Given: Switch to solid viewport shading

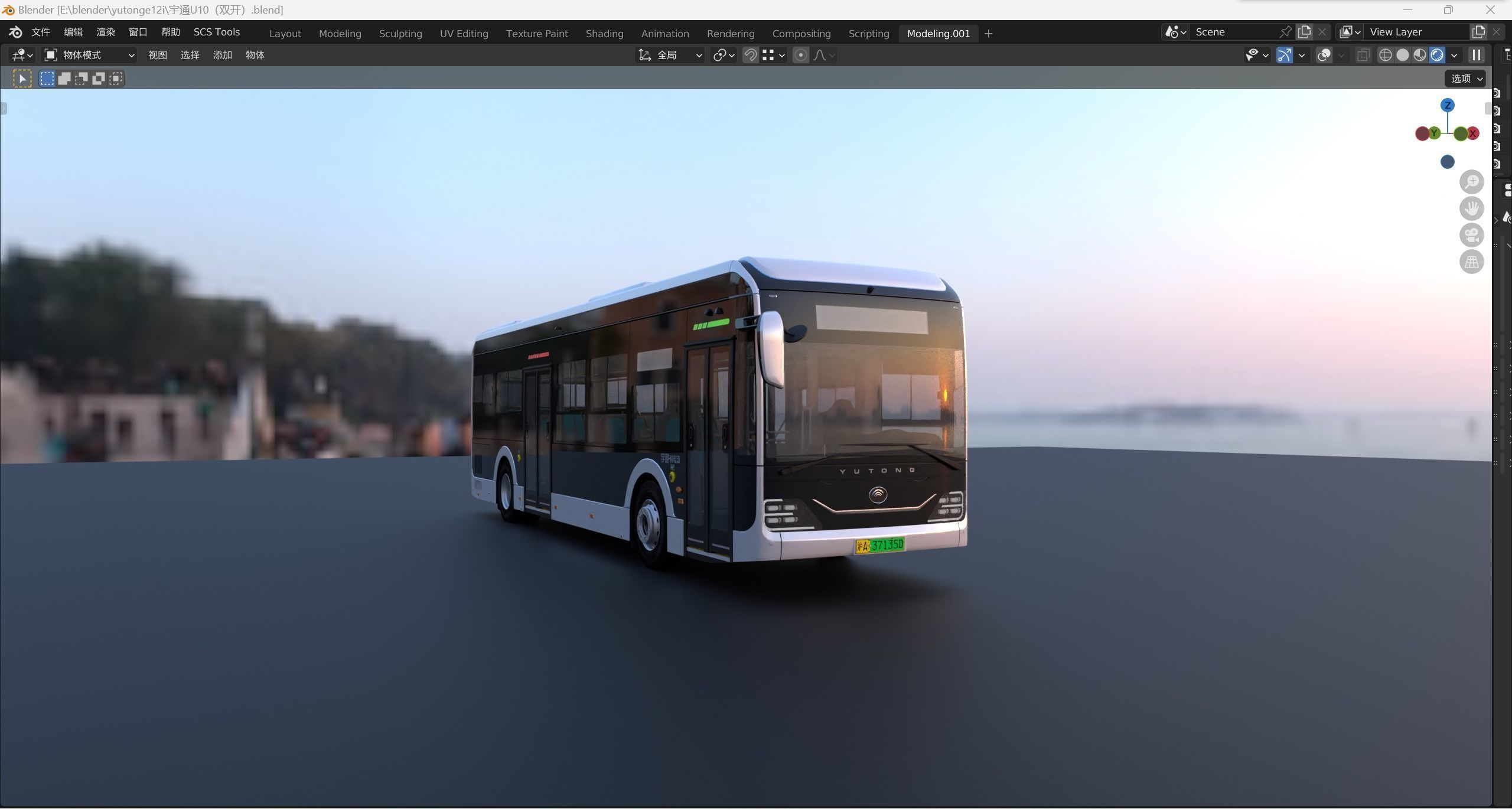Looking at the screenshot, I should click(1402, 55).
